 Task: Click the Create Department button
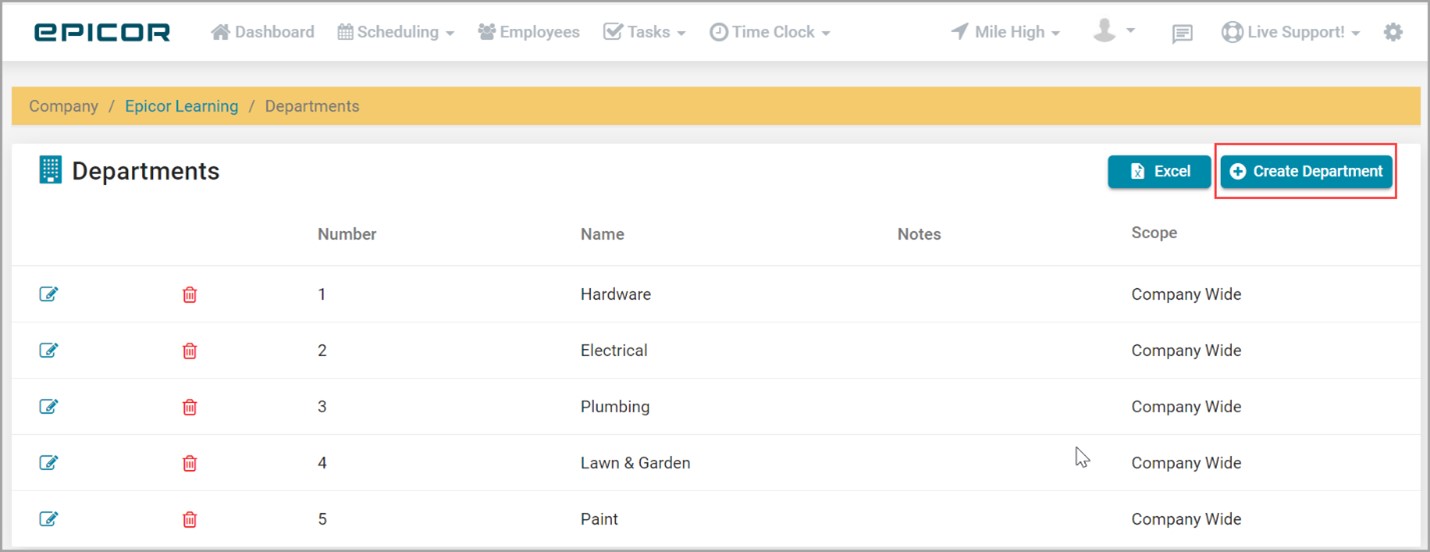(x=1306, y=171)
